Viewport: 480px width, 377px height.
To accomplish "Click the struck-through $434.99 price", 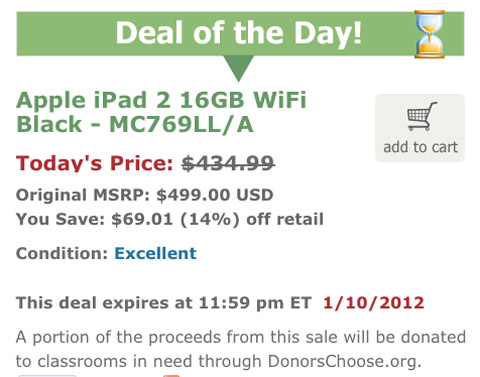I will pyautogui.click(x=228, y=163).
